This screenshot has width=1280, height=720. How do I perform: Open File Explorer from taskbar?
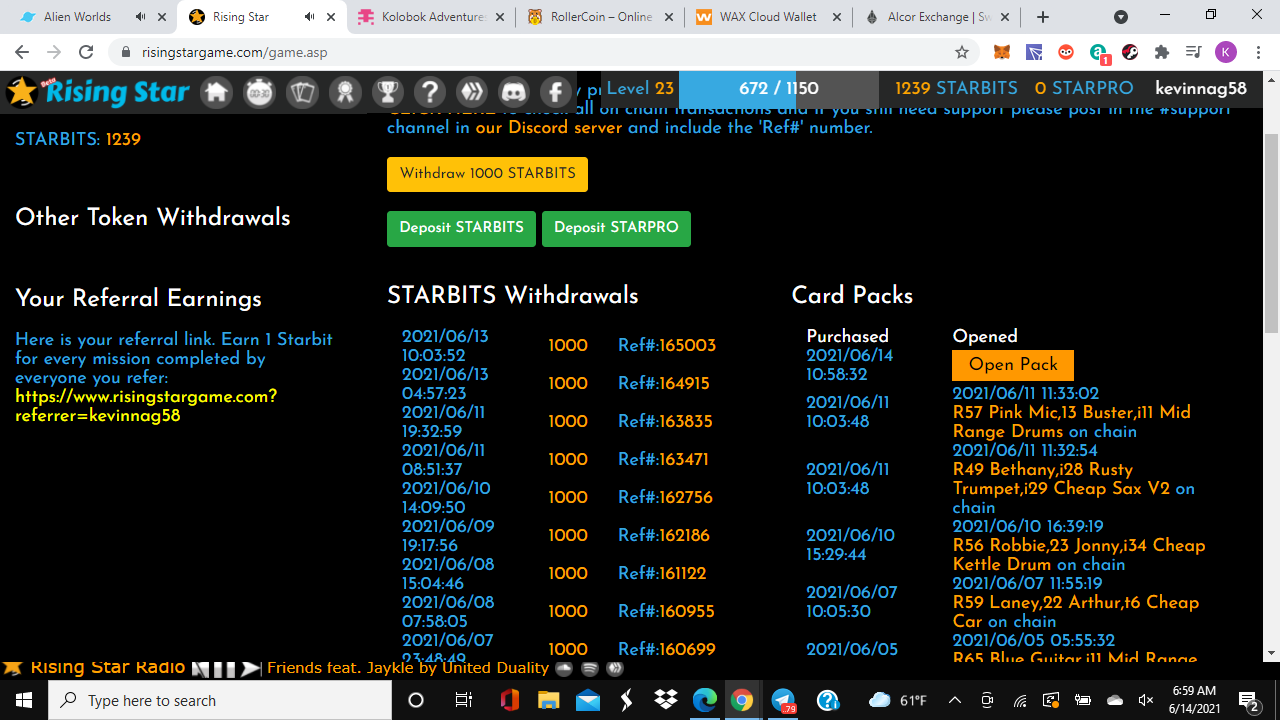[551, 700]
